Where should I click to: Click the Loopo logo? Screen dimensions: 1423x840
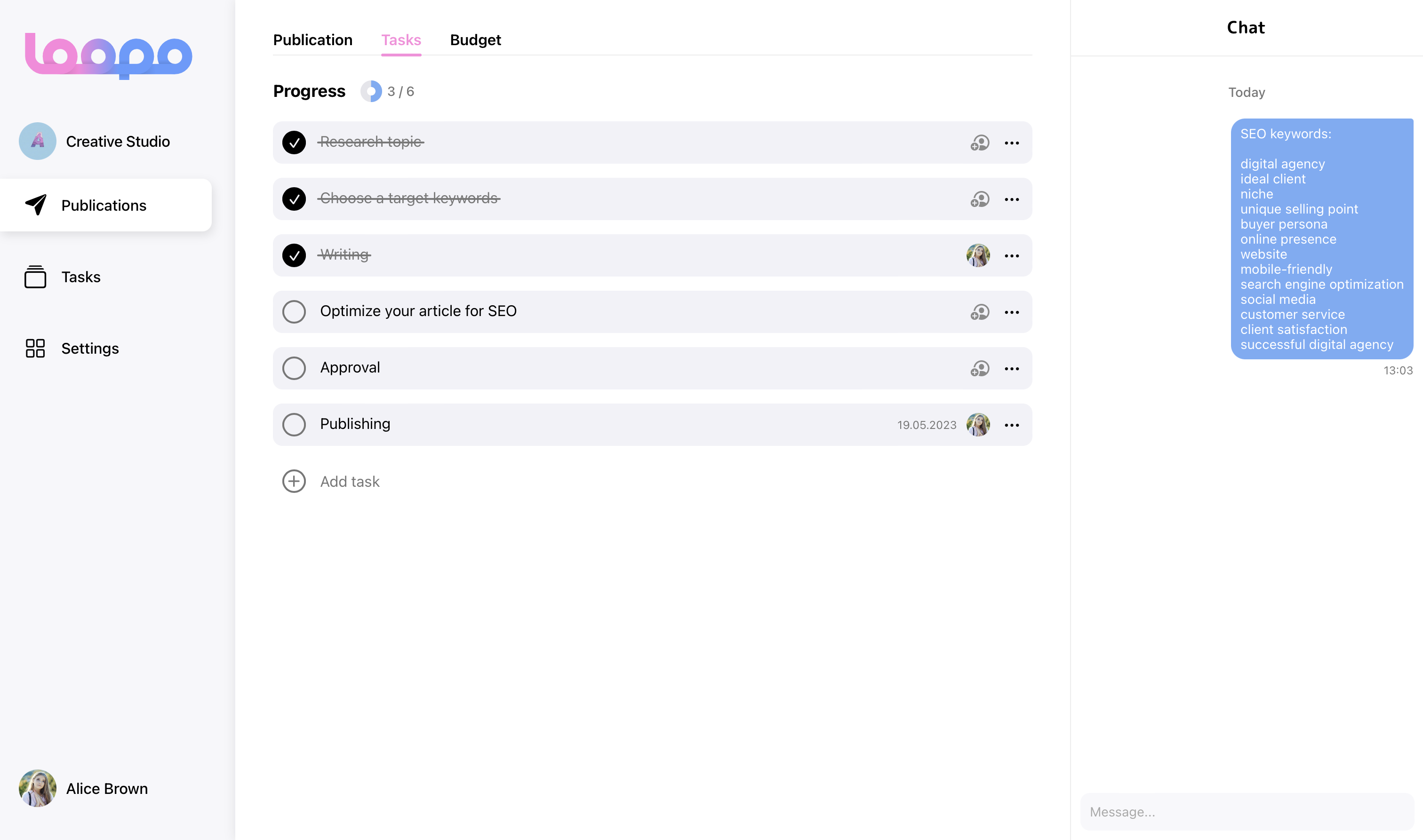click(x=108, y=55)
